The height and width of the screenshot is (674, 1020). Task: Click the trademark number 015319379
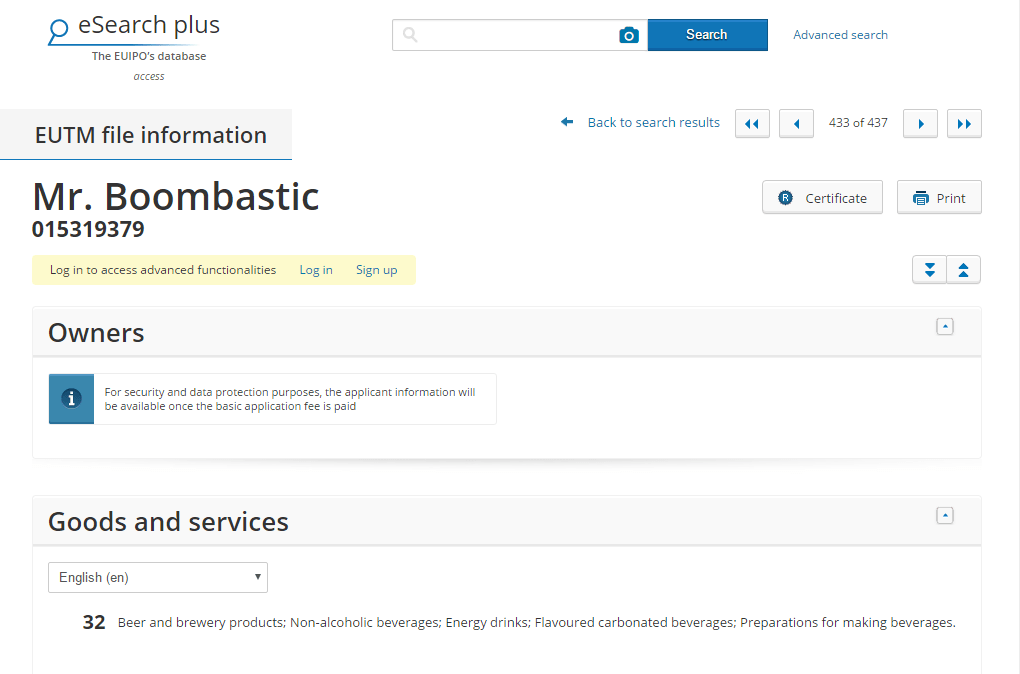pyautogui.click(x=88, y=229)
